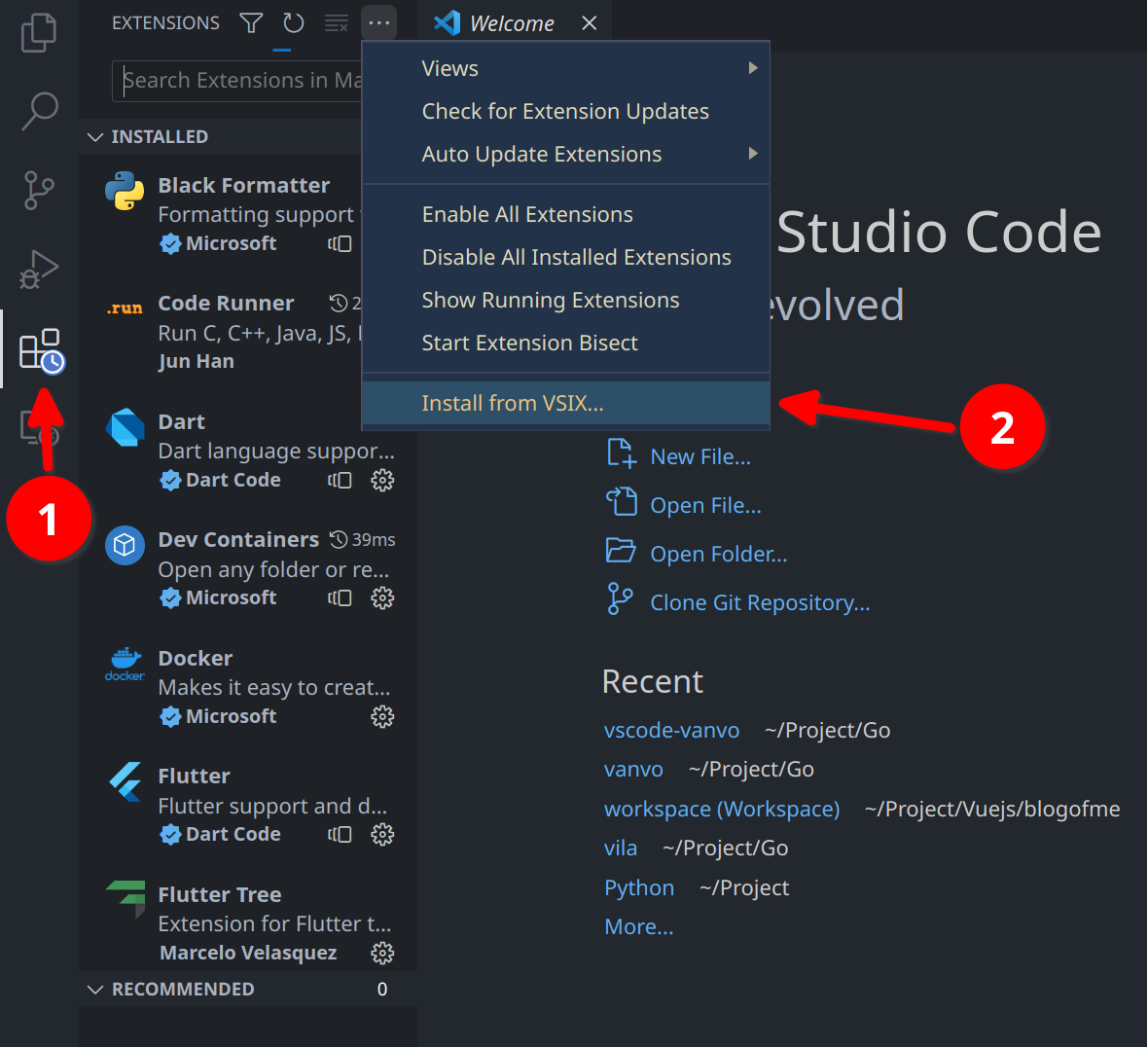Screen dimensions: 1148x1048
Task: Click Marcelo Velasquez publisher name
Action: click(248, 953)
